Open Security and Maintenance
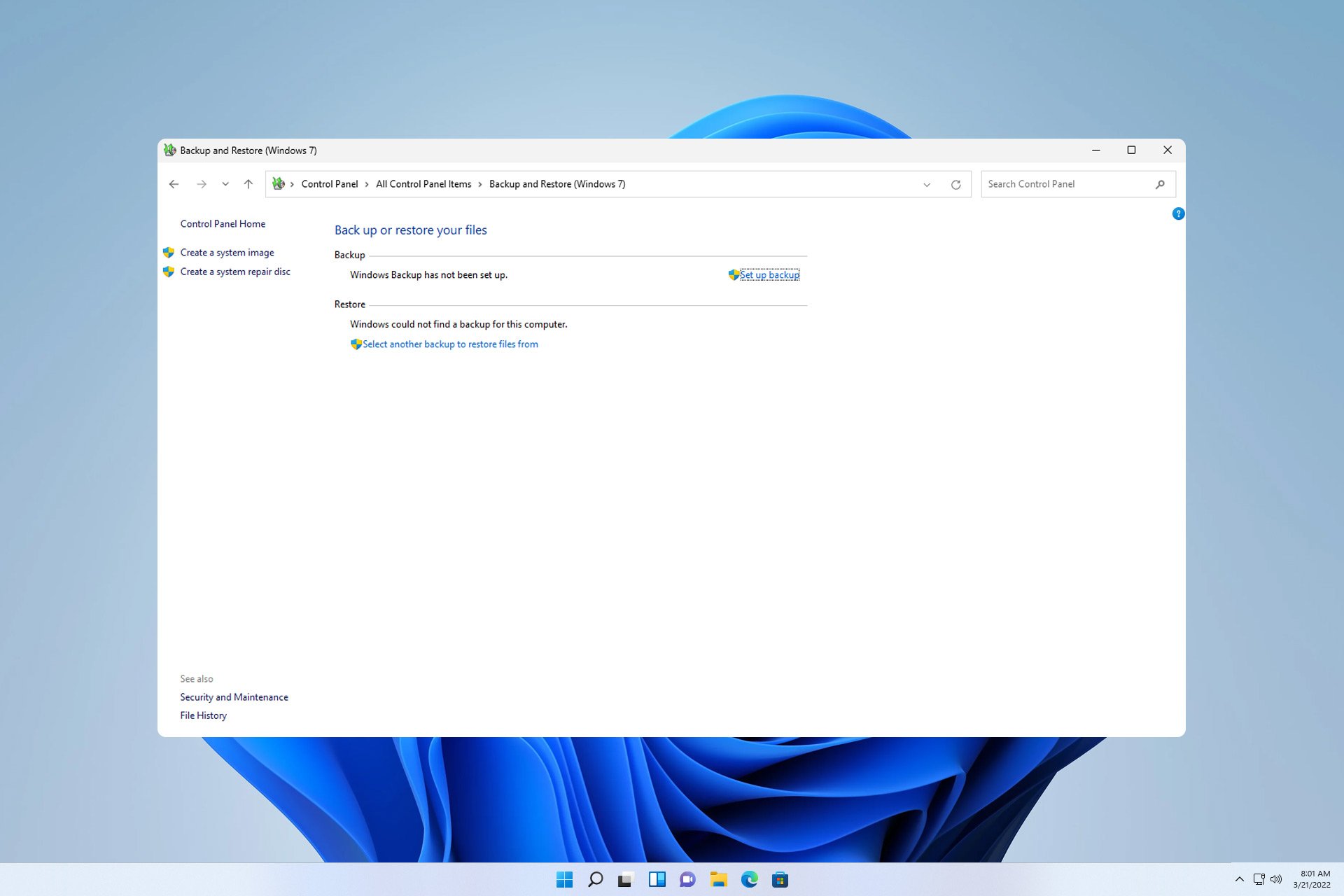 234,696
